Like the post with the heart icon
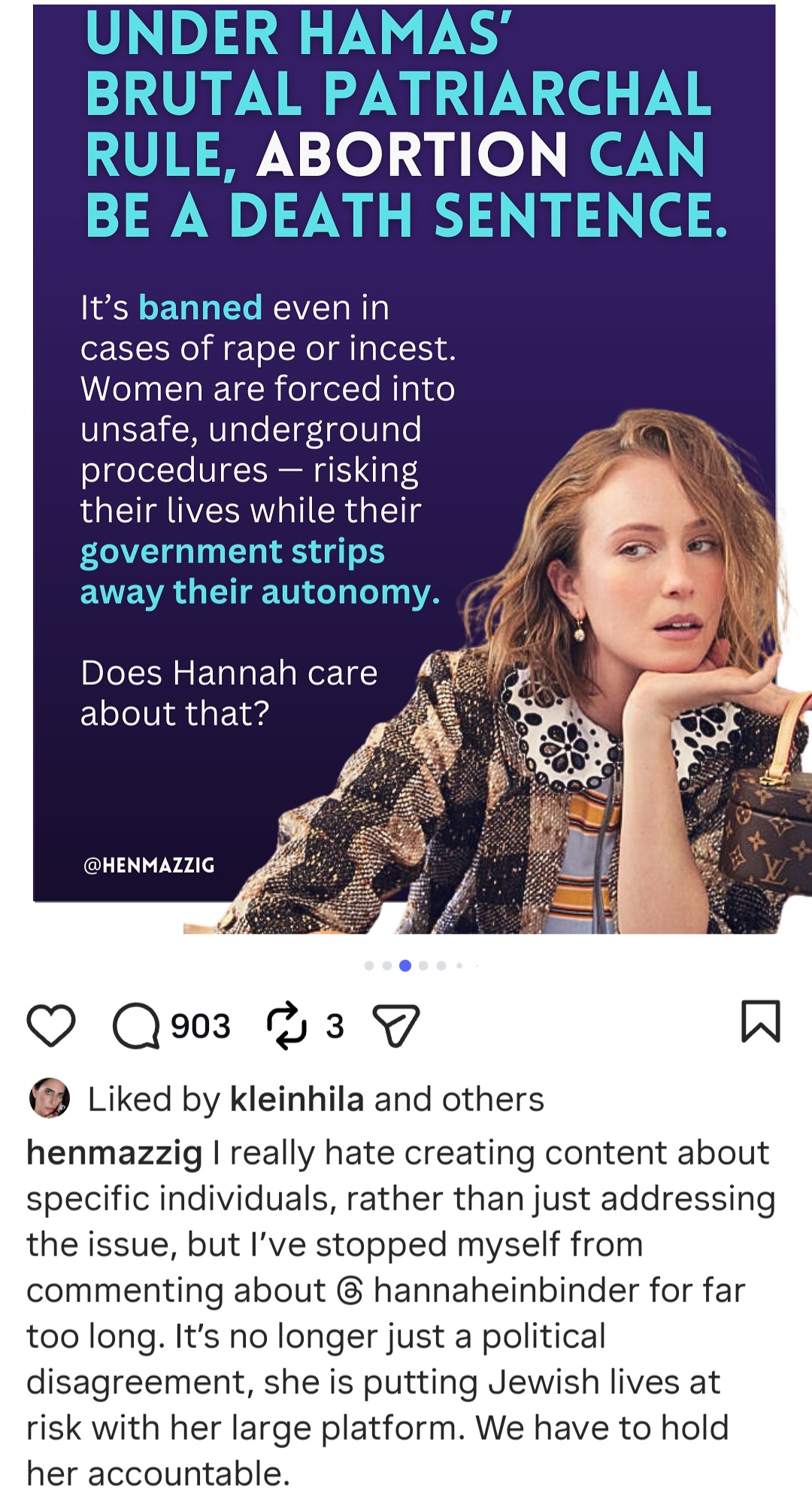The width and height of the screenshot is (812, 1497). [x=51, y=1025]
